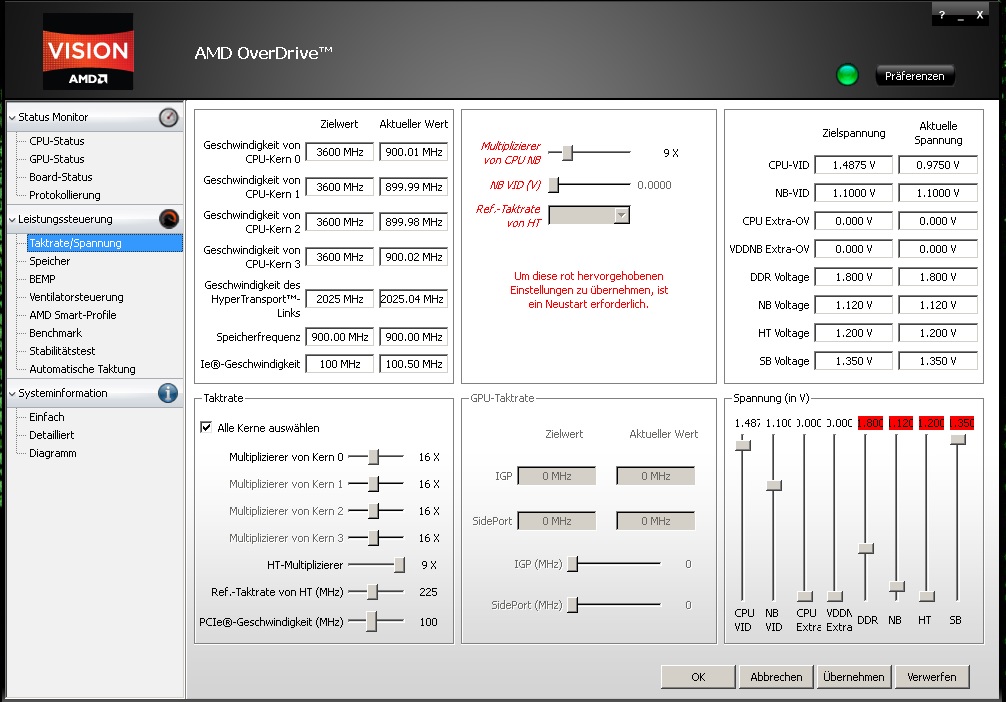Click the red DDR 1.800 voltage value

click(871, 423)
